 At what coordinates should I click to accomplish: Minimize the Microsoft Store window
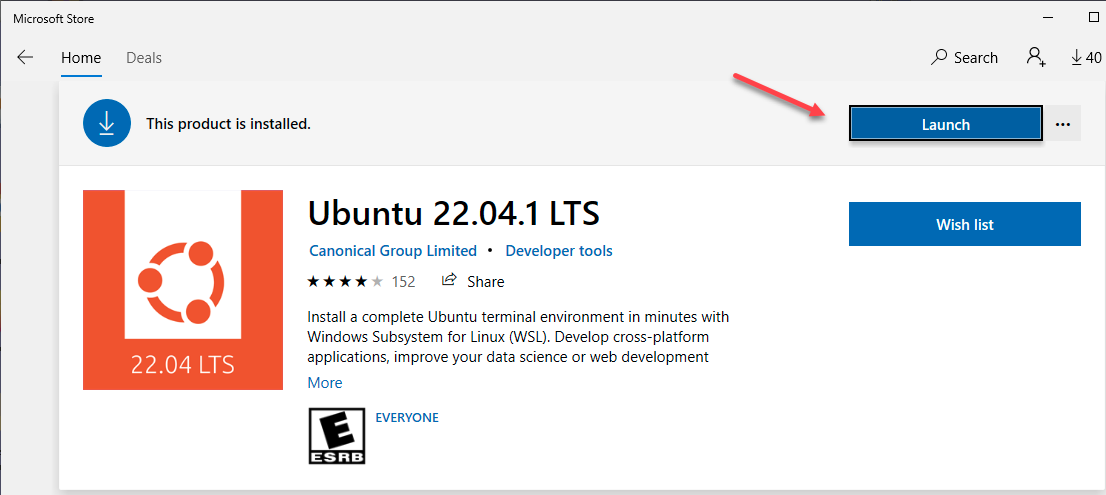(1048, 17)
